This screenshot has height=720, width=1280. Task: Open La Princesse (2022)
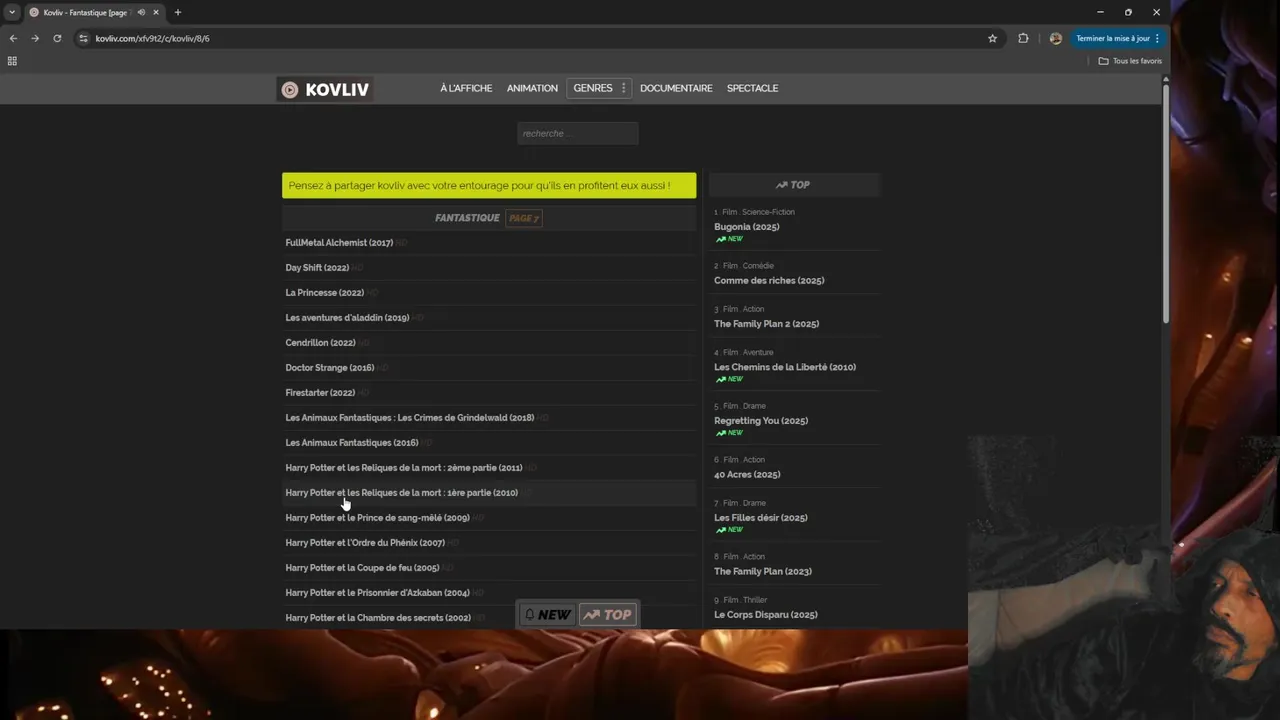click(324, 293)
